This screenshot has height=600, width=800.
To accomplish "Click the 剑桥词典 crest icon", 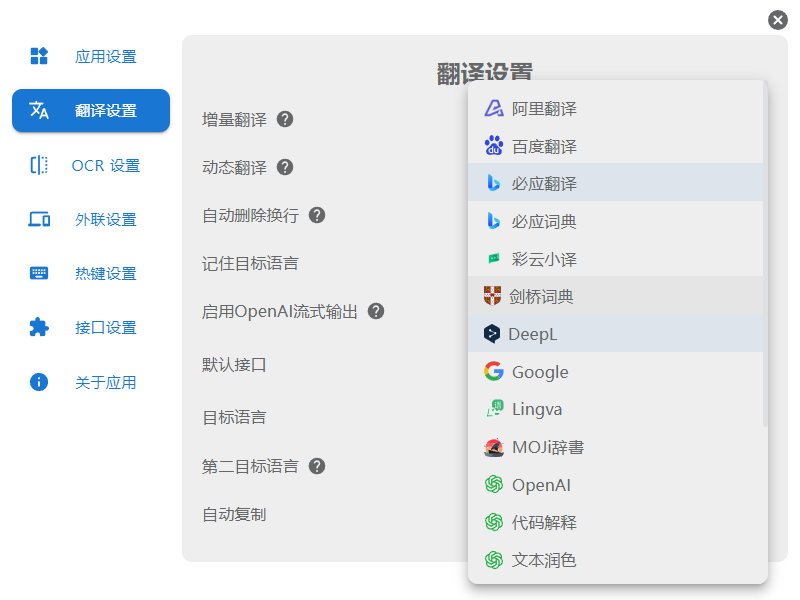I will (492, 296).
